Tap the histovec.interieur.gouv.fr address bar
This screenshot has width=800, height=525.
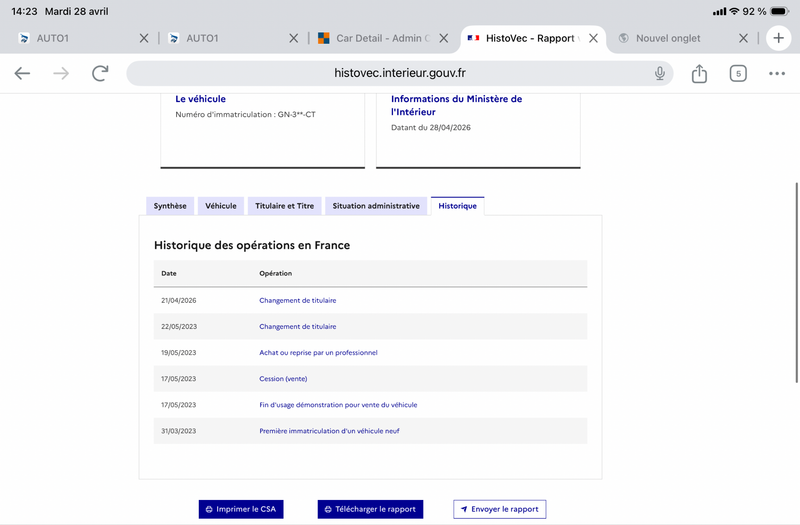400,73
